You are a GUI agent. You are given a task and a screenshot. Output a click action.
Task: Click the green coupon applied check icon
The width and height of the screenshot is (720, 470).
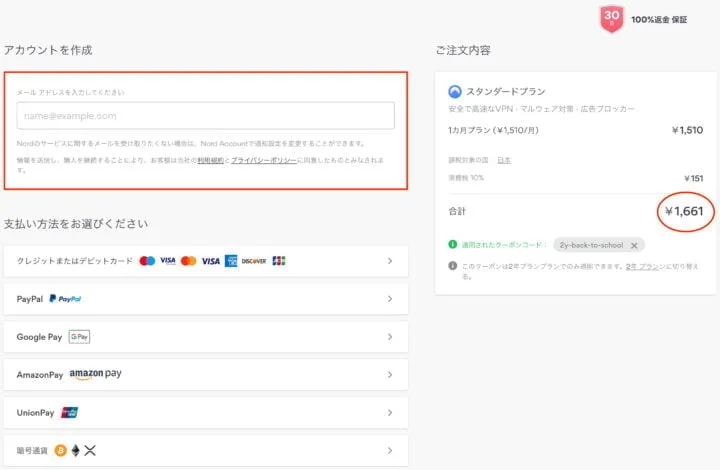[454, 245]
